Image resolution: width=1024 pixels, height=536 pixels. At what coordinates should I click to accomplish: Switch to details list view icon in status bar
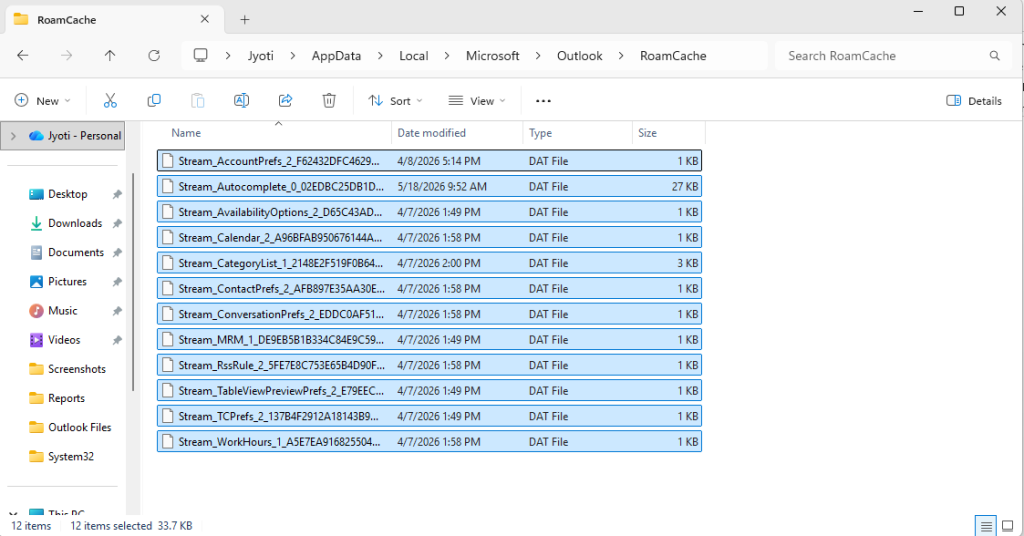(986, 526)
